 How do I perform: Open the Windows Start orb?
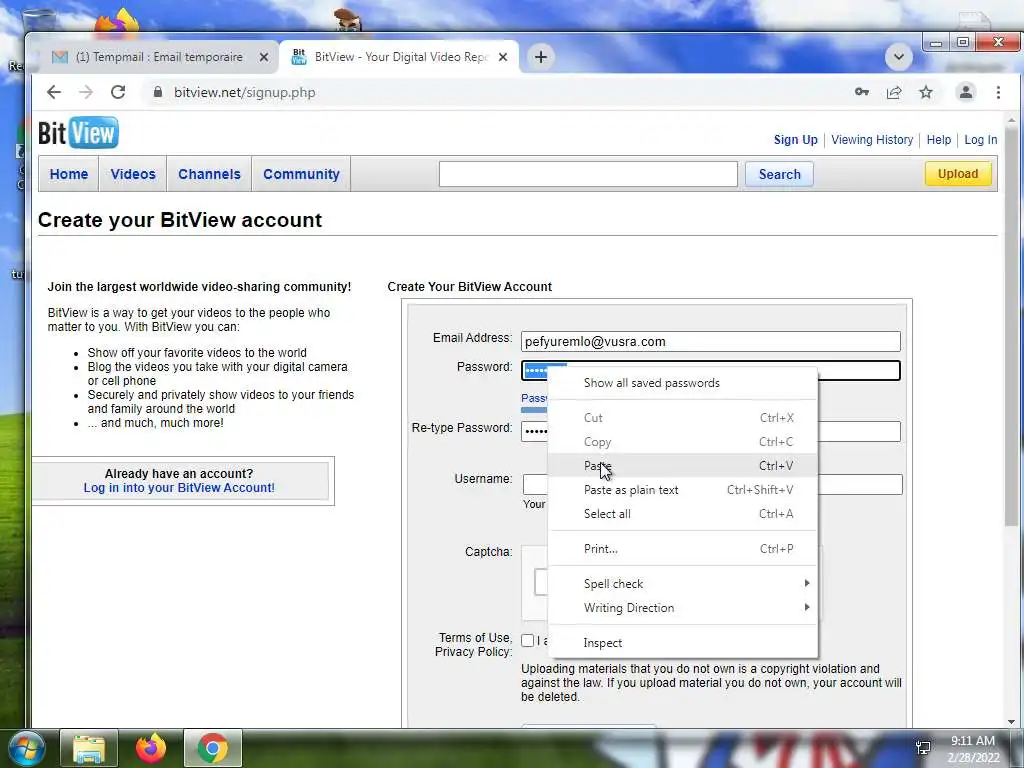click(26, 748)
